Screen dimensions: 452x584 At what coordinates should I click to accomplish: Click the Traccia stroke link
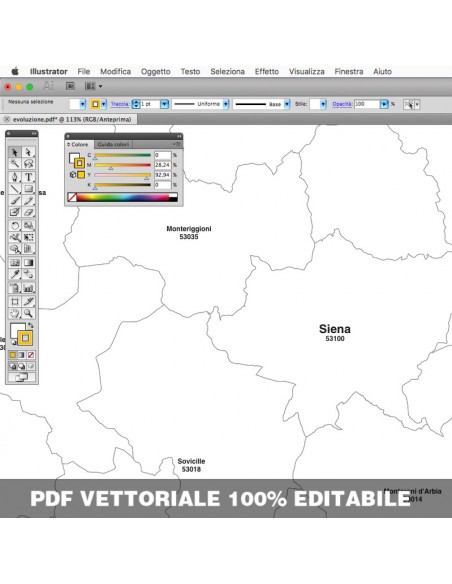120,104
